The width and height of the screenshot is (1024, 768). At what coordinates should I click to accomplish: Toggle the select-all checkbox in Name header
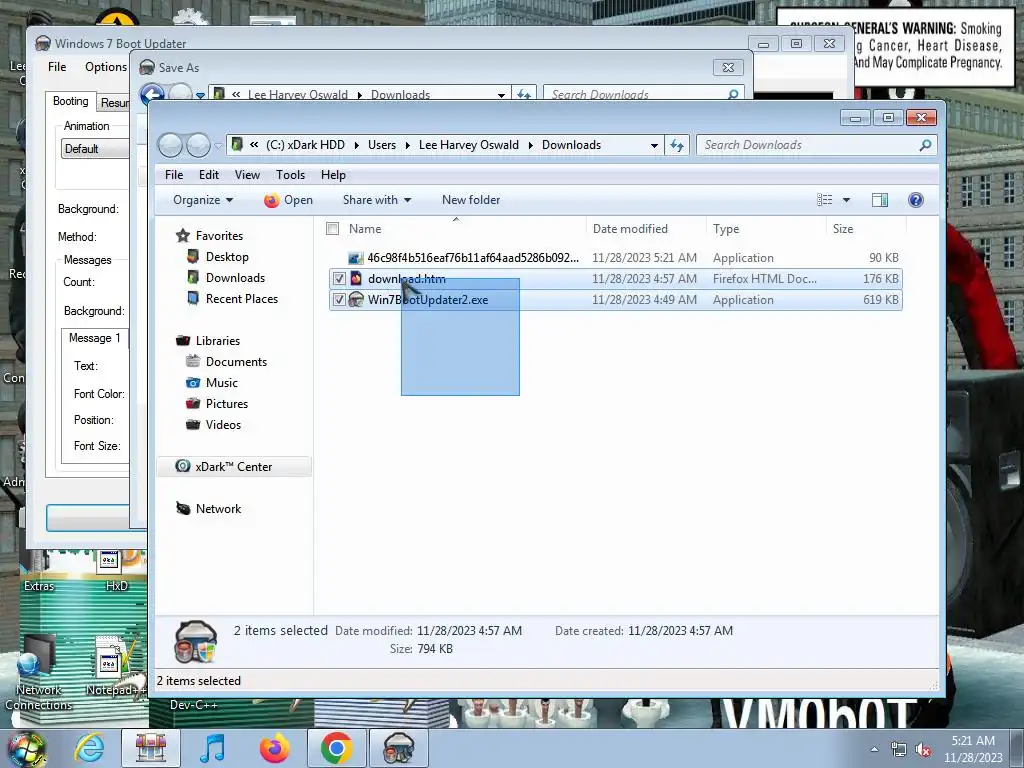pos(332,229)
